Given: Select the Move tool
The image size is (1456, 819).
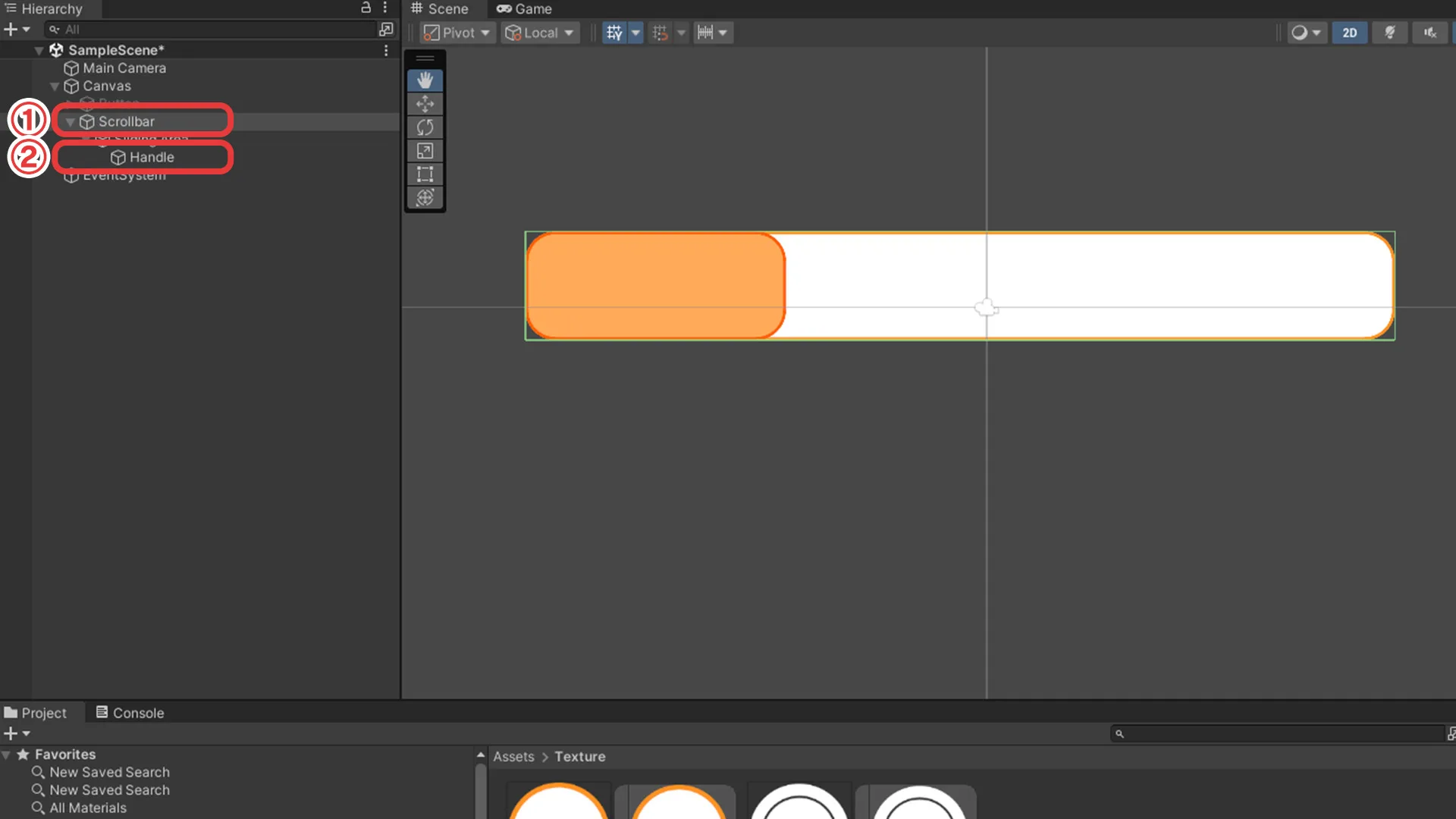Looking at the screenshot, I should [x=425, y=104].
